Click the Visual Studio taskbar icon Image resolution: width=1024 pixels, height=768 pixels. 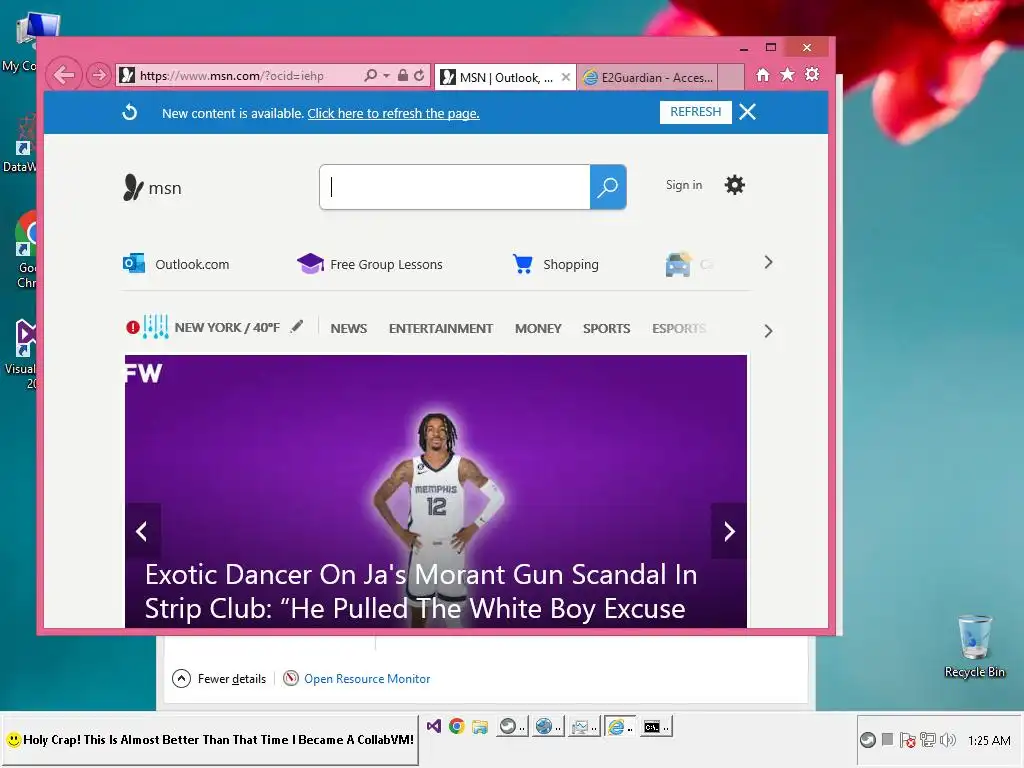[x=434, y=726]
